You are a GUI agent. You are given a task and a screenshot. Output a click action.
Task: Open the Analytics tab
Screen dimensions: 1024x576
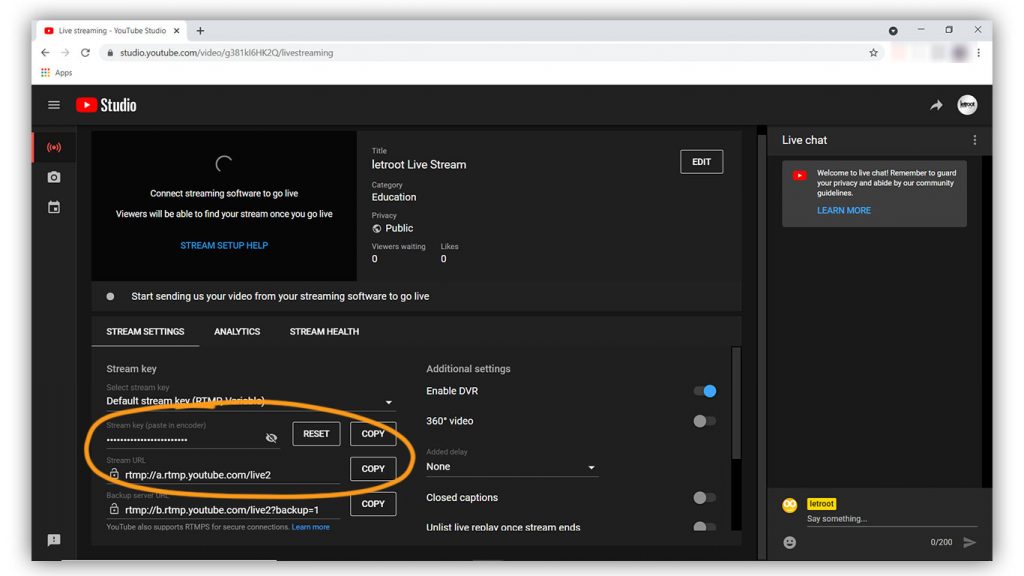point(237,332)
